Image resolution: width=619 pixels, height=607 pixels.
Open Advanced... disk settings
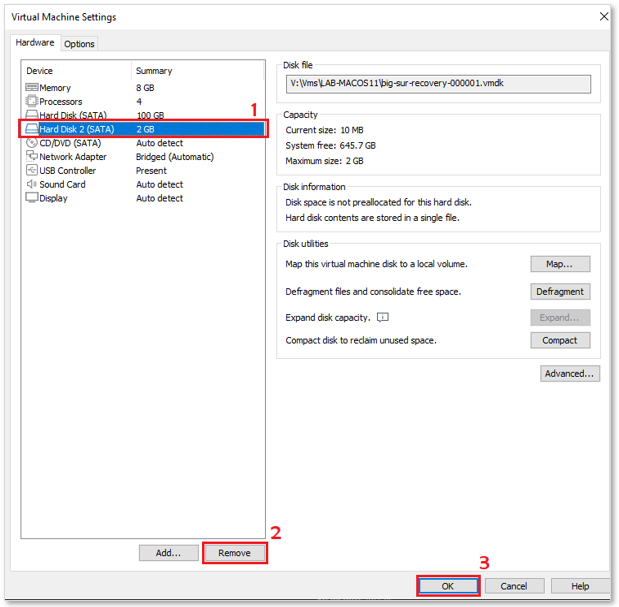coord(570,373)
